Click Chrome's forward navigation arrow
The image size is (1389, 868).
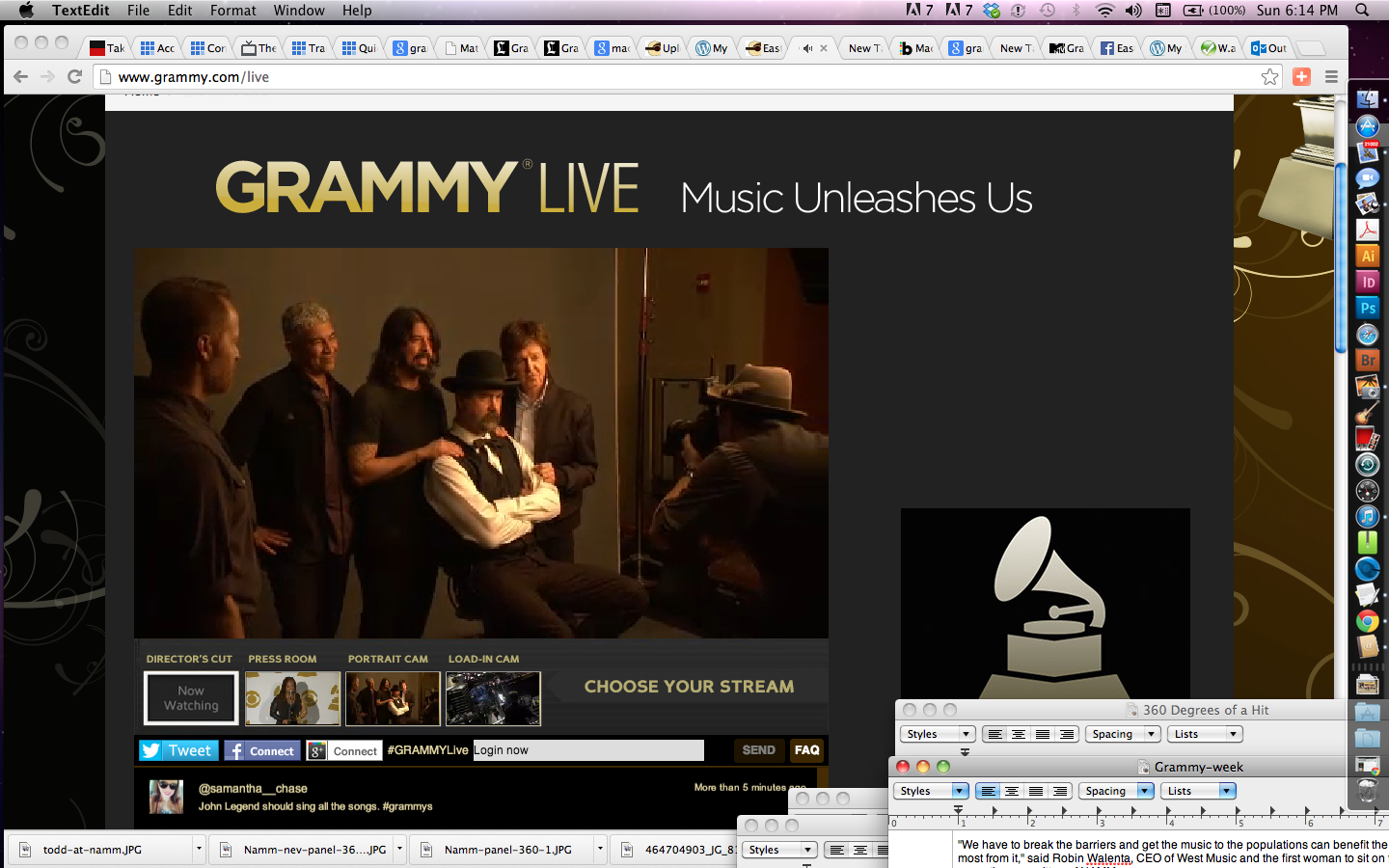(x=47, y=76)
